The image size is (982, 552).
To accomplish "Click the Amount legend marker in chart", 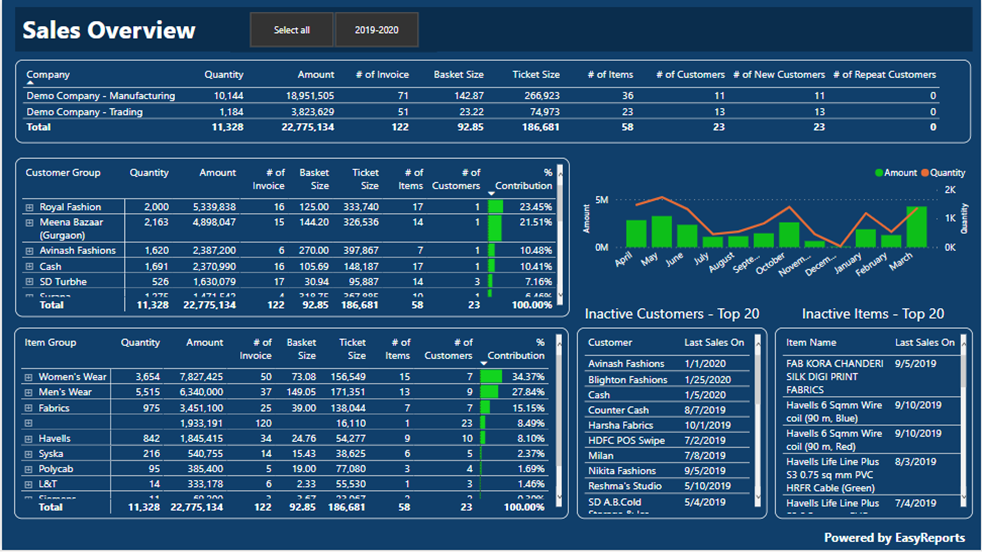I will 879,173.
